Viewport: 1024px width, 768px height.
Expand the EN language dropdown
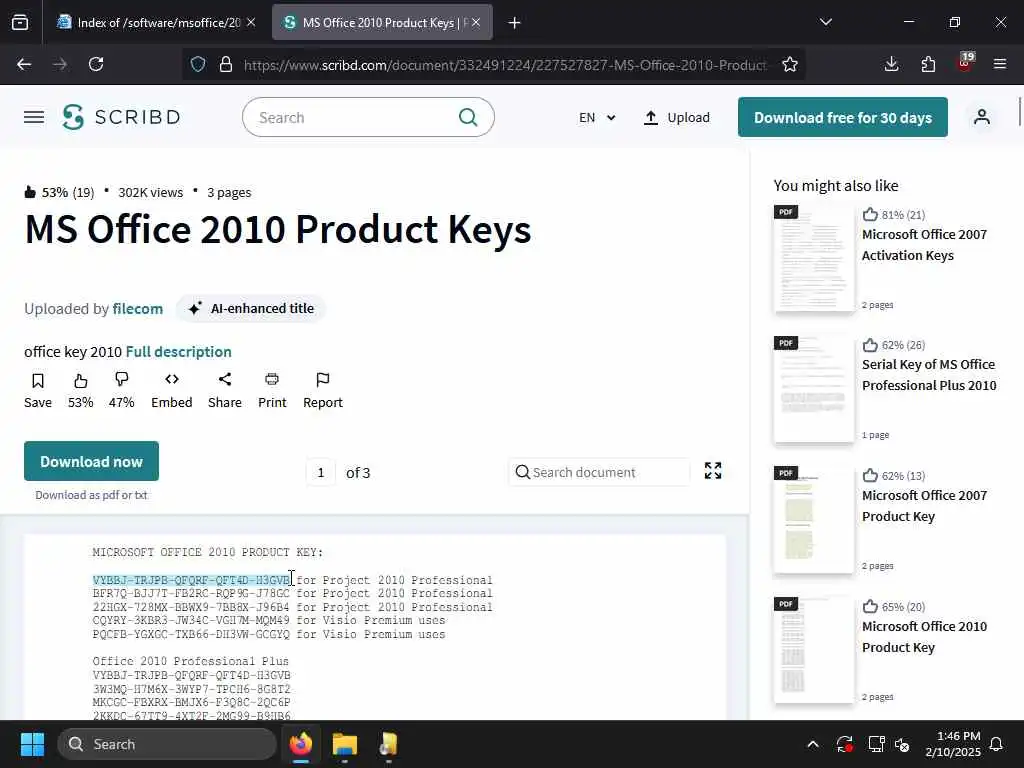pos(597,118)
